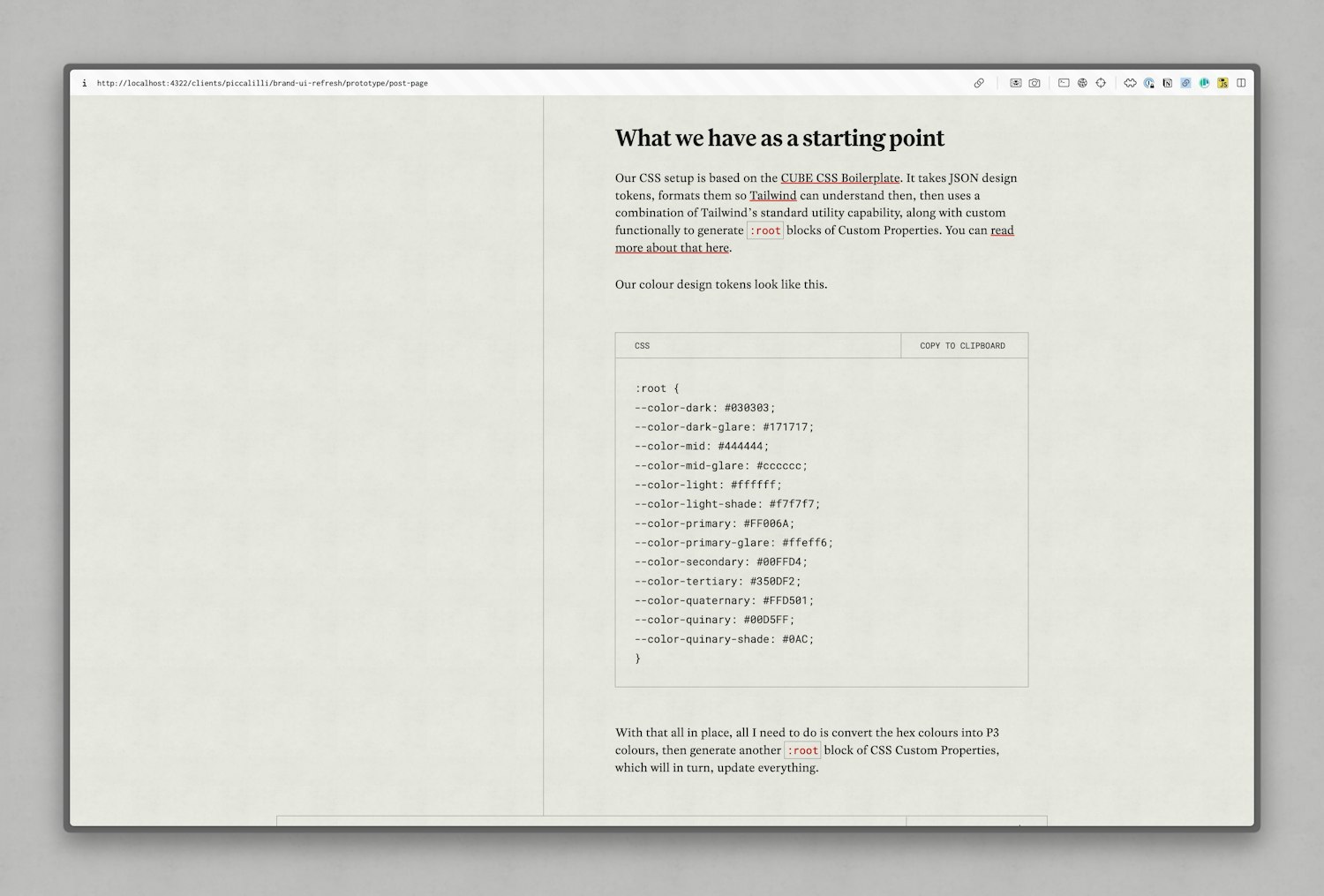The width and height of the screenshot is (1324, 896).
Task: Click the cloud-shaped extension icon
Action: [x=1131, y=82]
